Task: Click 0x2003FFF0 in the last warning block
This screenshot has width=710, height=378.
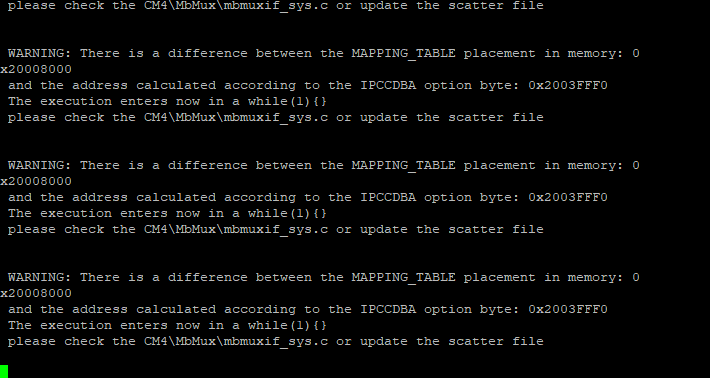Action: [567, 309]
